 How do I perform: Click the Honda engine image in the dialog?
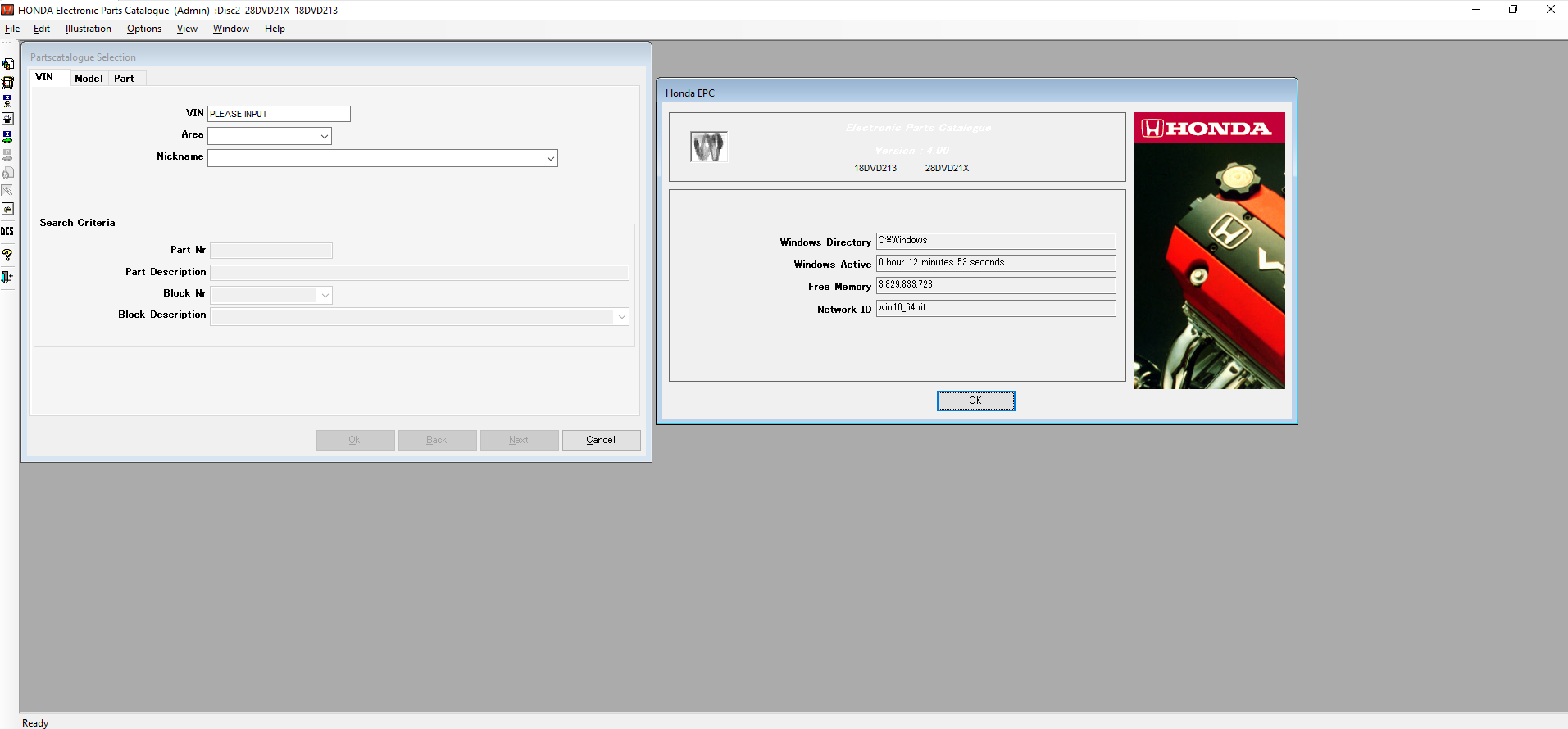tap(1209, 251)
